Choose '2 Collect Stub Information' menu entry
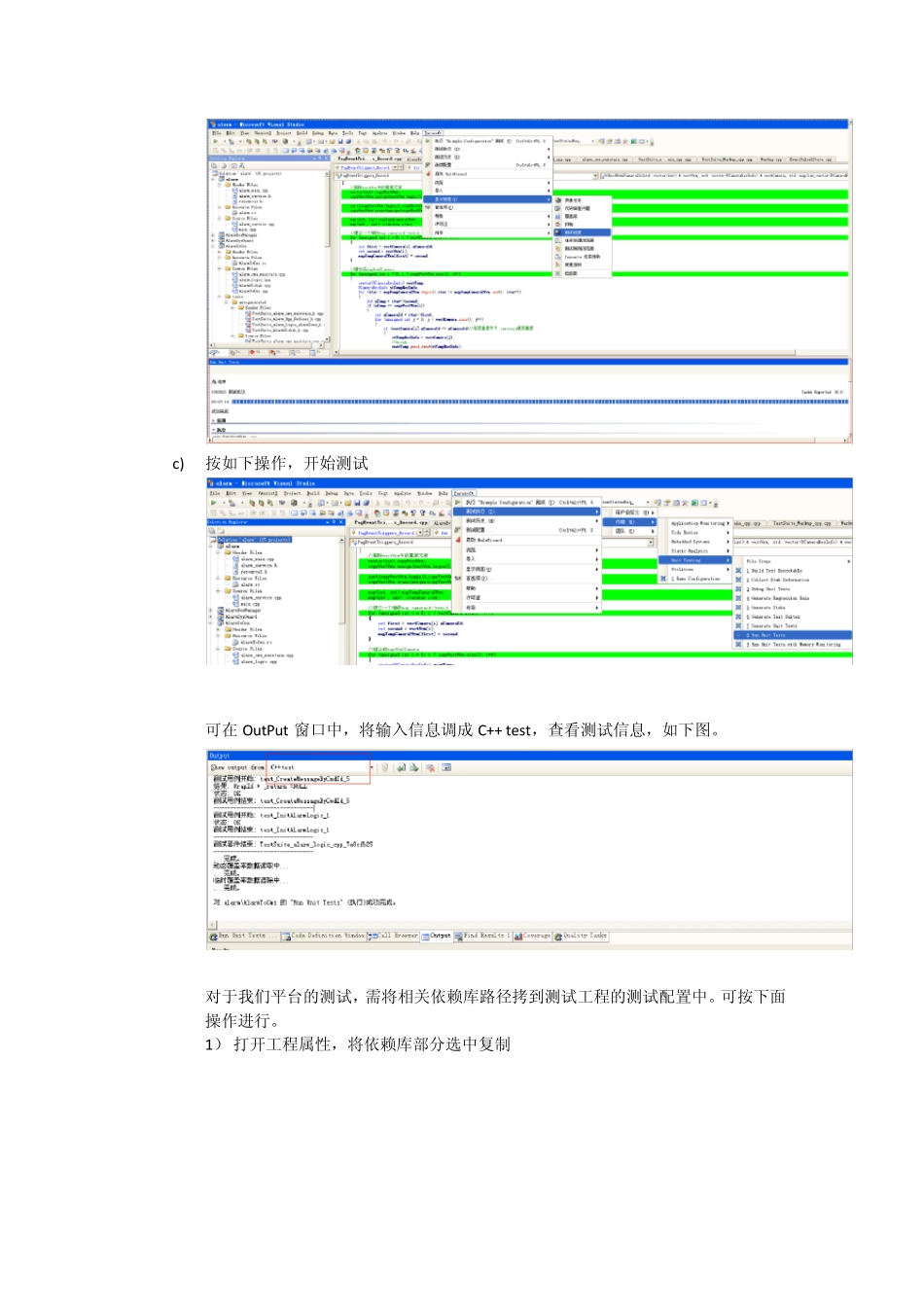924x1307 pixels. click(793, 580)
